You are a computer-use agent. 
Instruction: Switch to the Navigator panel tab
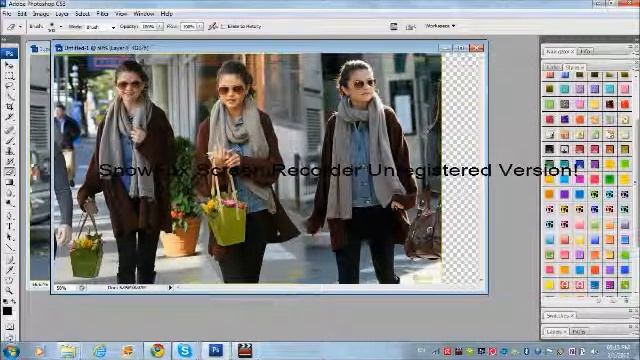coord(560,52)
